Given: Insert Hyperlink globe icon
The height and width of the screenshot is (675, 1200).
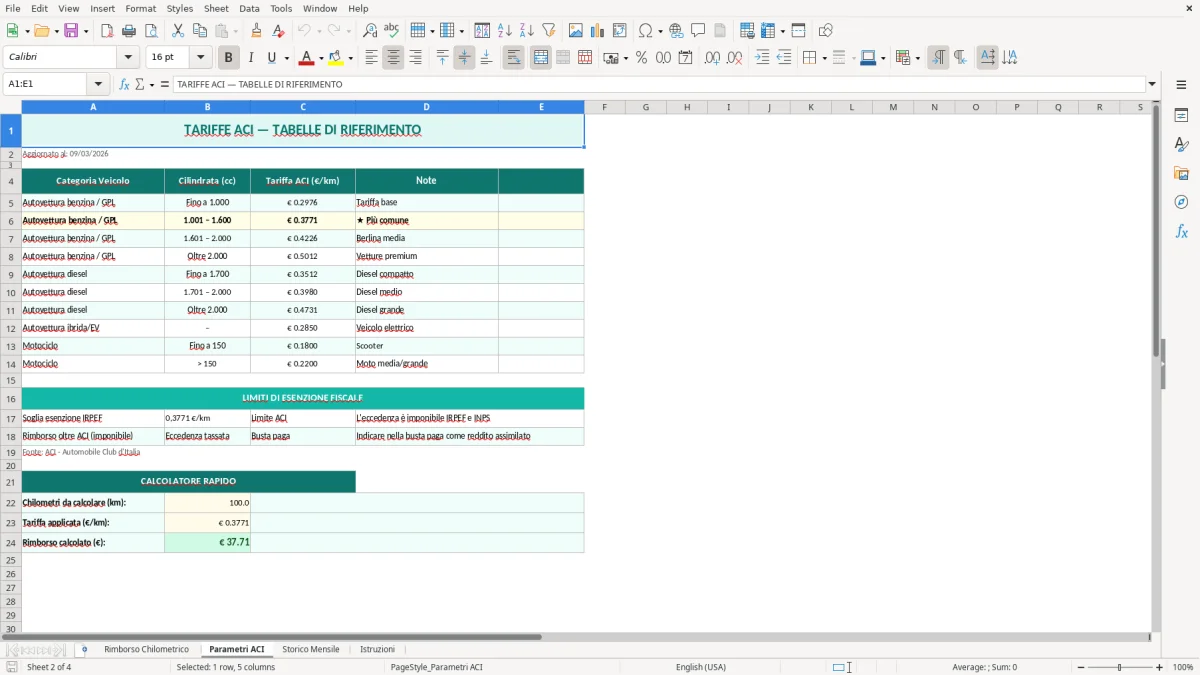Looking at the screenshot, I should click(x=676, y=31).
